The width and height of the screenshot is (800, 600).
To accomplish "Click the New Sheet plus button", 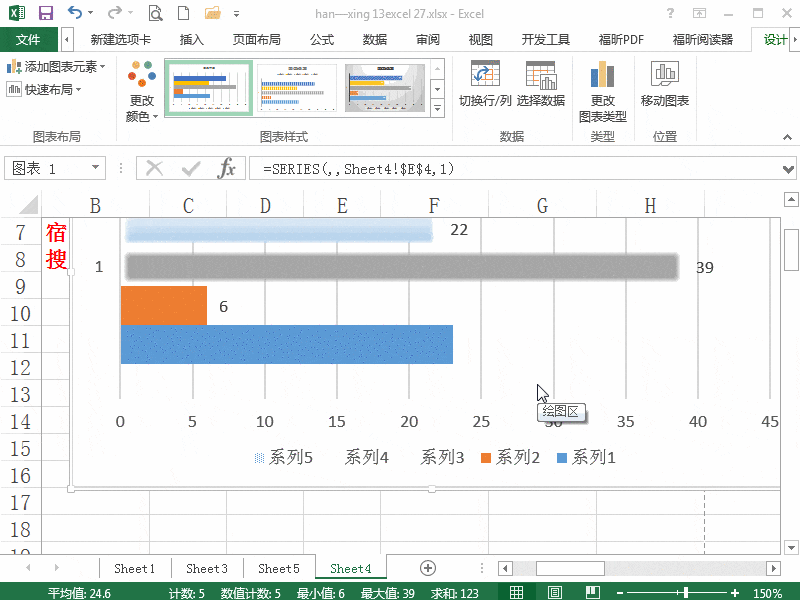I will (427, 567).
